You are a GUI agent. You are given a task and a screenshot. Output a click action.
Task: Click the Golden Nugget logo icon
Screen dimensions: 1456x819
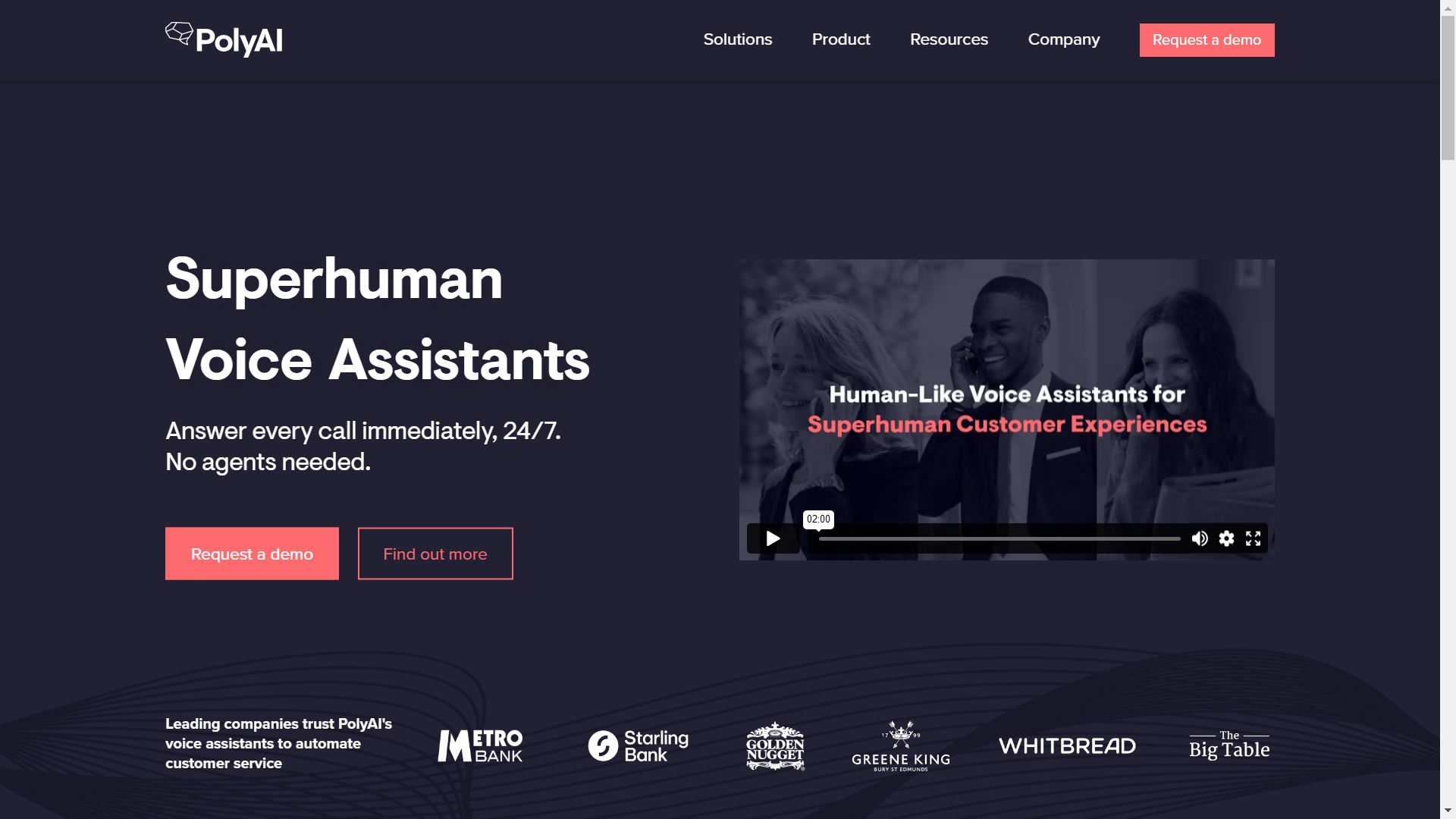pos(775,745)
